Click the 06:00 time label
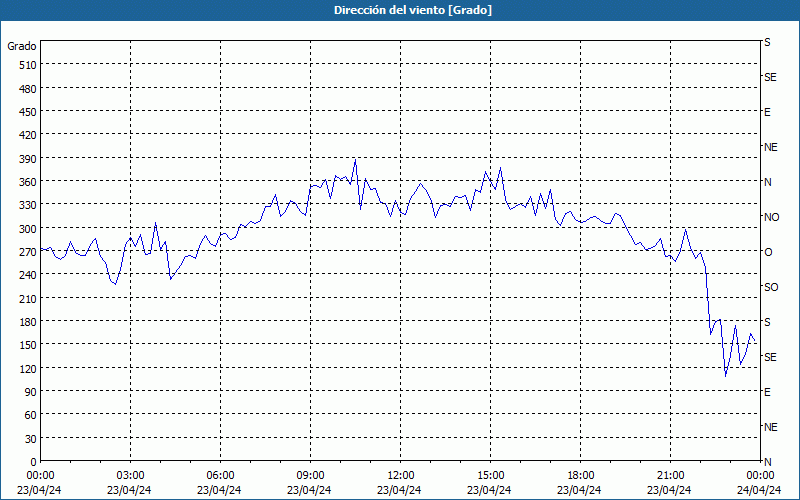 [x=220, y=476]
